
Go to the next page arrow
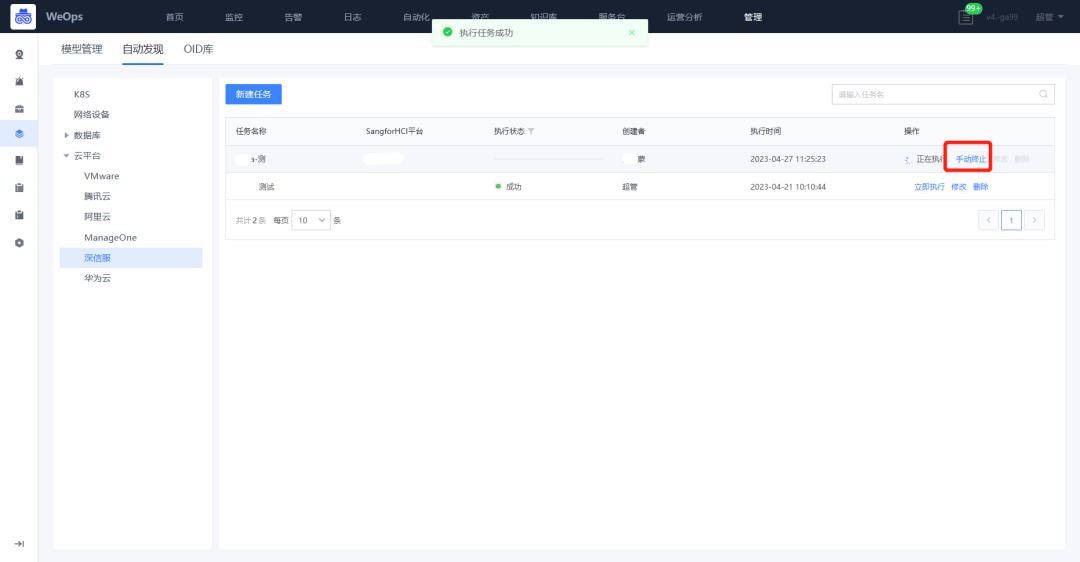(x=1035, y=220)
